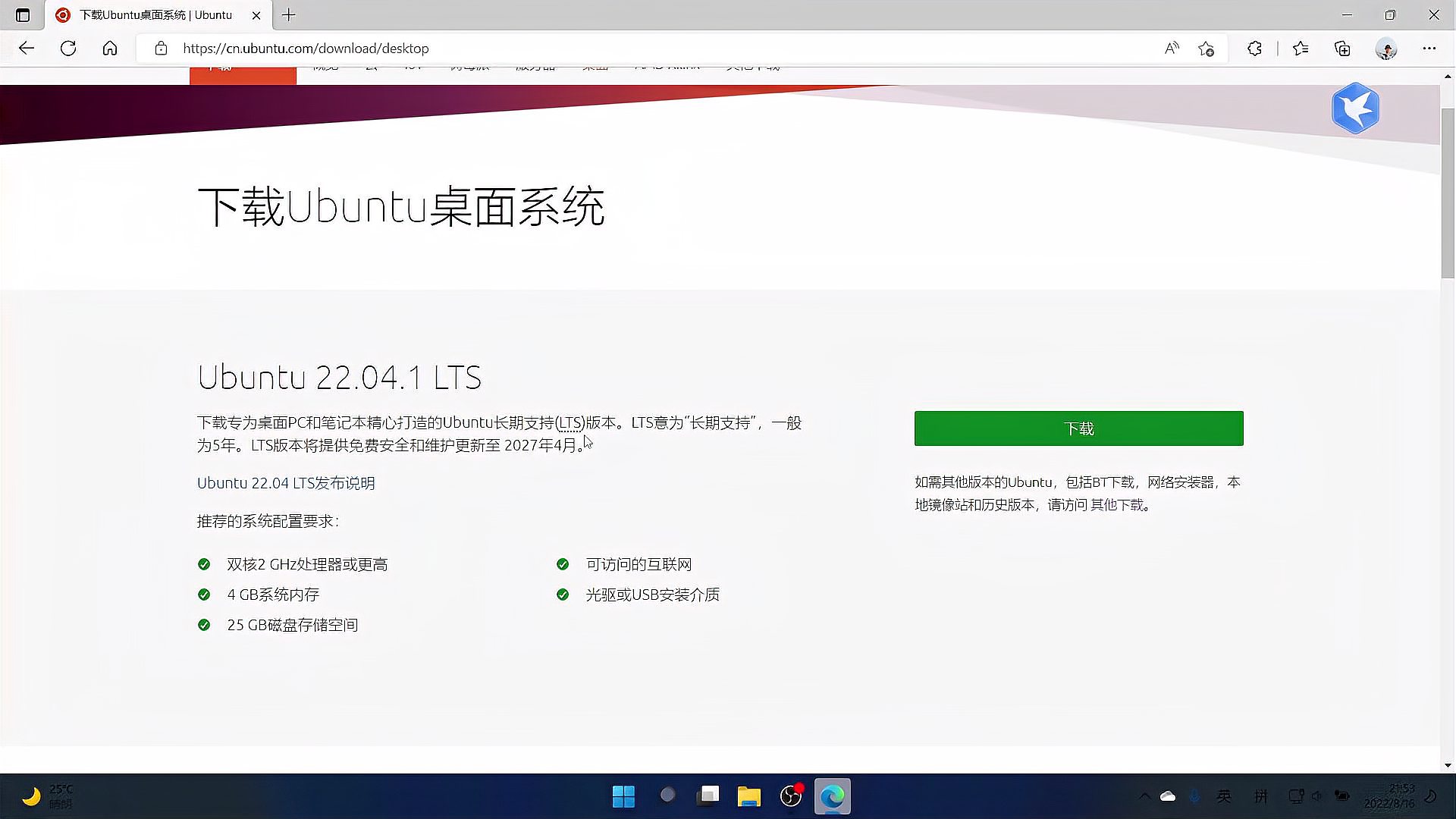
Task: Expand hidden system tray icons chevron
Action: [x=1145, y=795]
